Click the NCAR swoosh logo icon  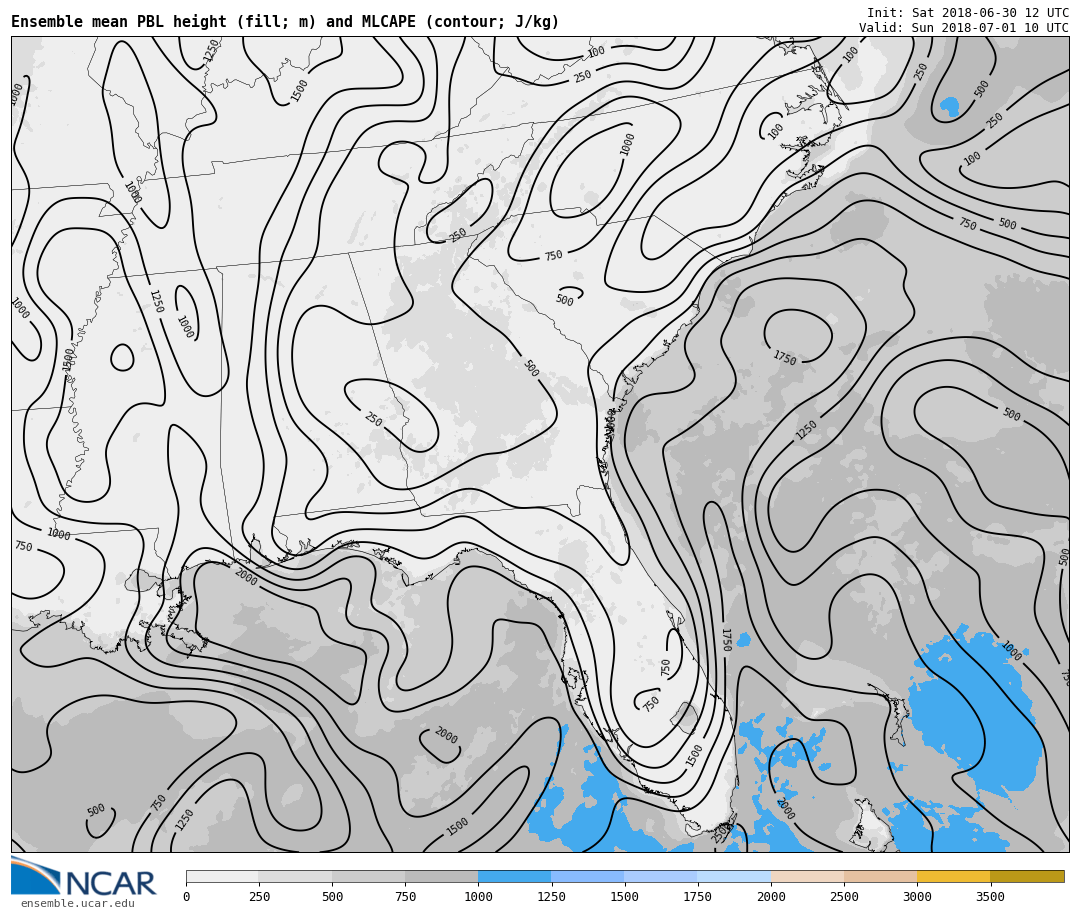(35, 876)
